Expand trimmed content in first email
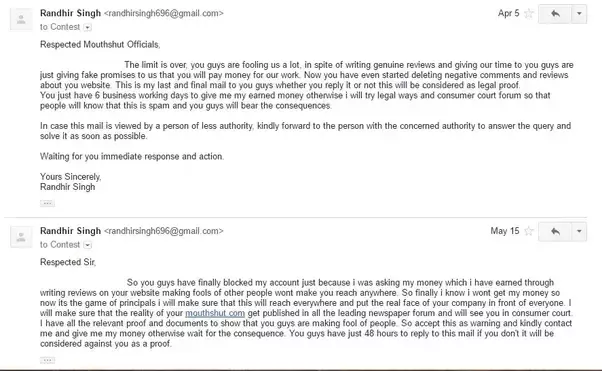The image size is (602, 371). 48,203
